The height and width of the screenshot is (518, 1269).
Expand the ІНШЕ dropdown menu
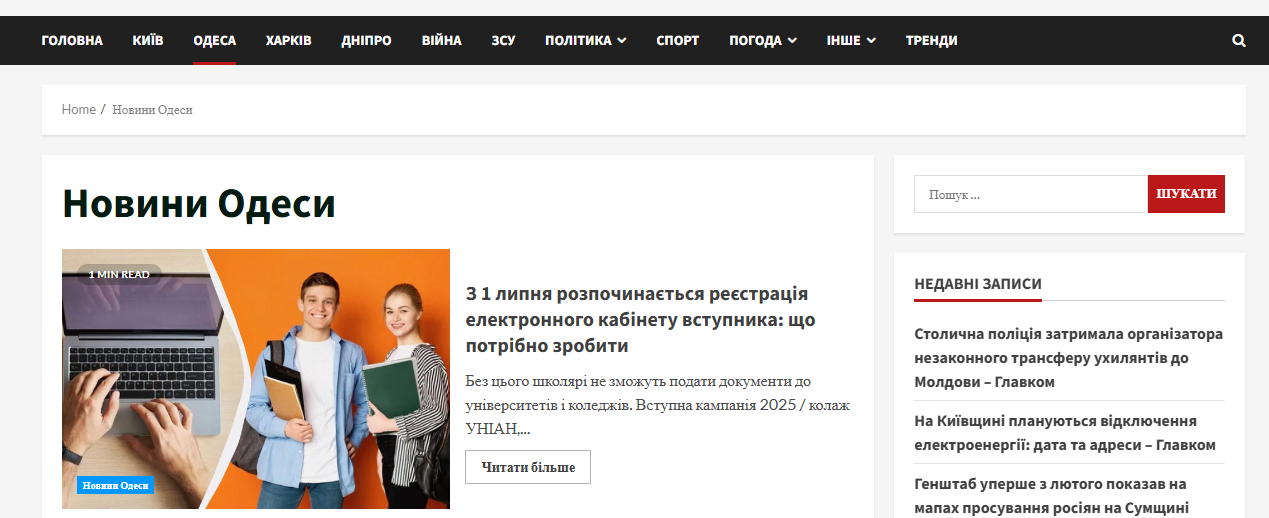[851, 41]
